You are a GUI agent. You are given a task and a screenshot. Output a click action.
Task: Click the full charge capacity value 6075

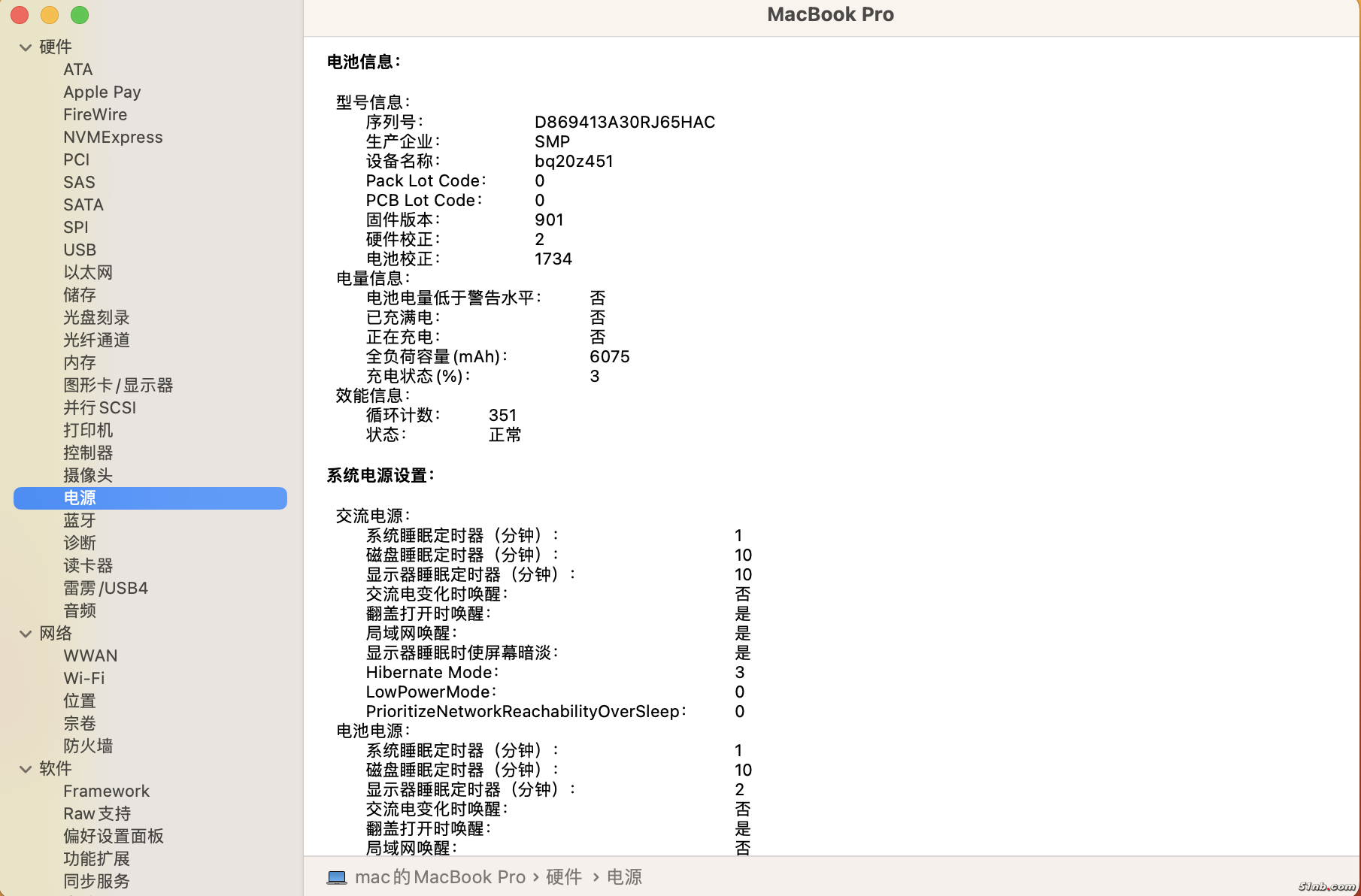(x=610, y=357)
